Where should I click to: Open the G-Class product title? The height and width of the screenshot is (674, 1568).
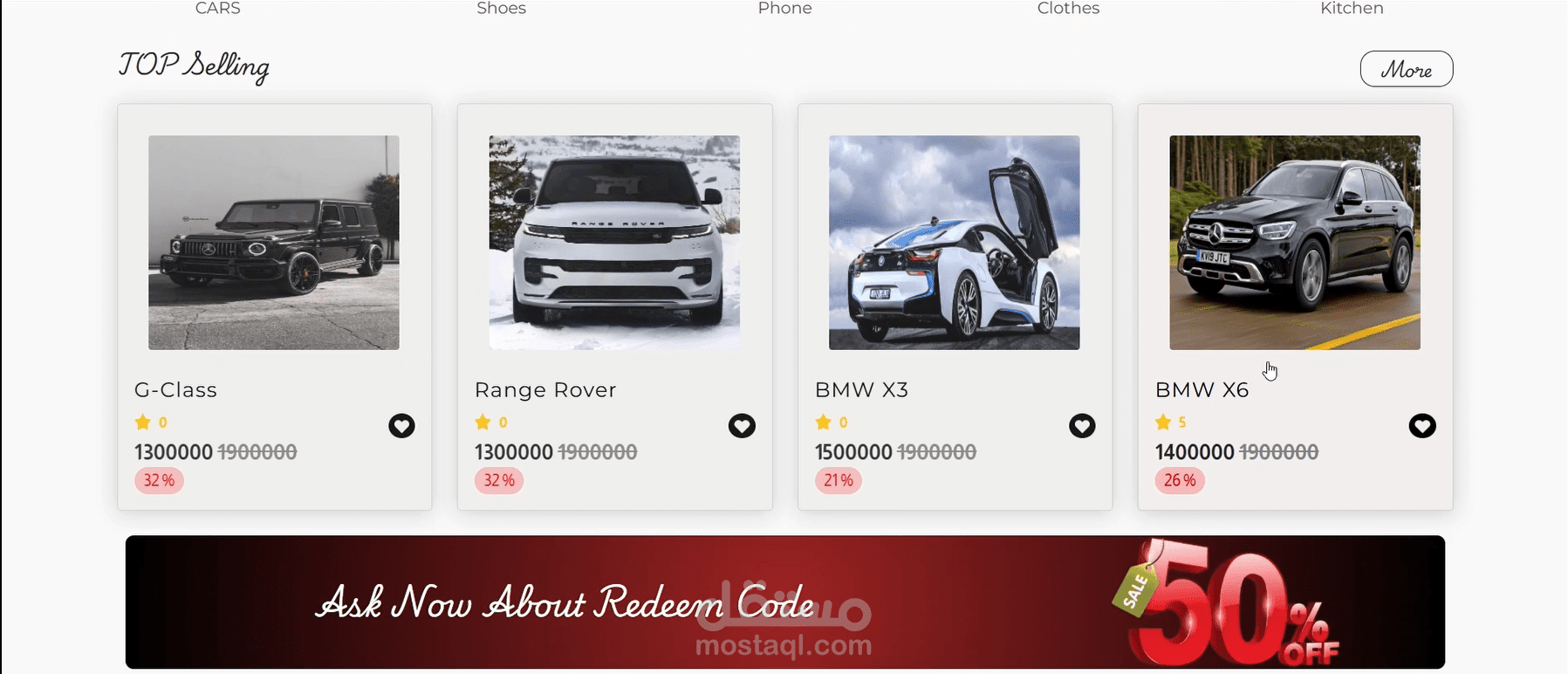[x=175, y=389]
